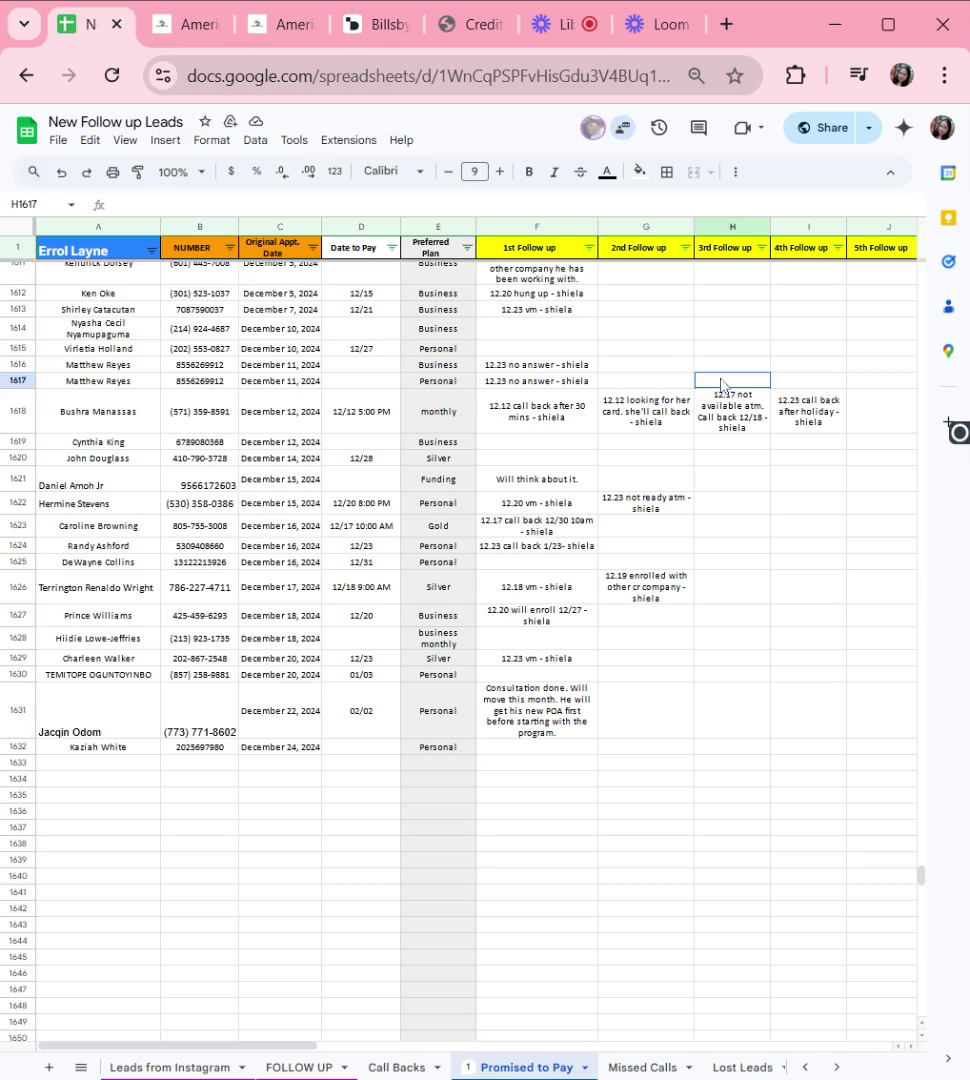This screenshot has width=970, height=1080.
Task: Decrease decimal places
Action: point(282,172)
